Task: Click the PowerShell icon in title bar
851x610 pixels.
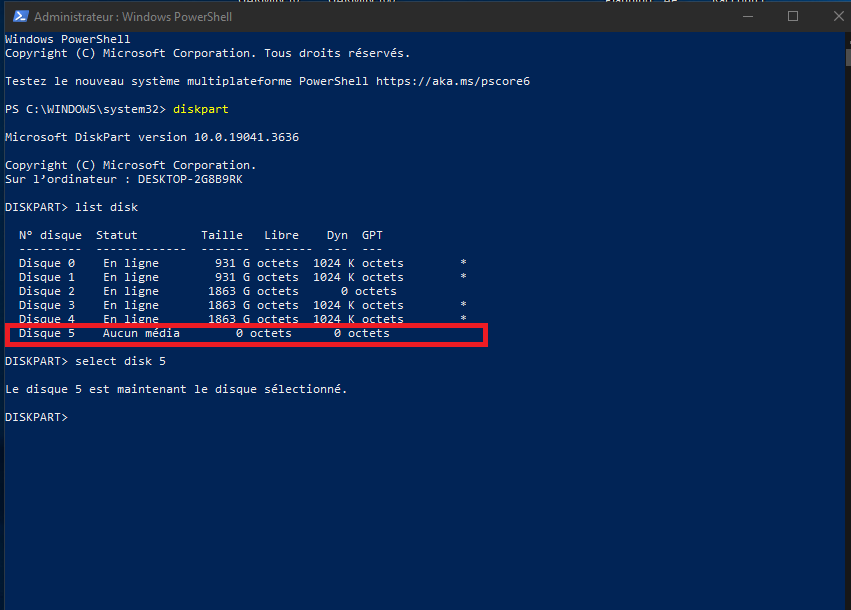Action: tap(21, 16)
